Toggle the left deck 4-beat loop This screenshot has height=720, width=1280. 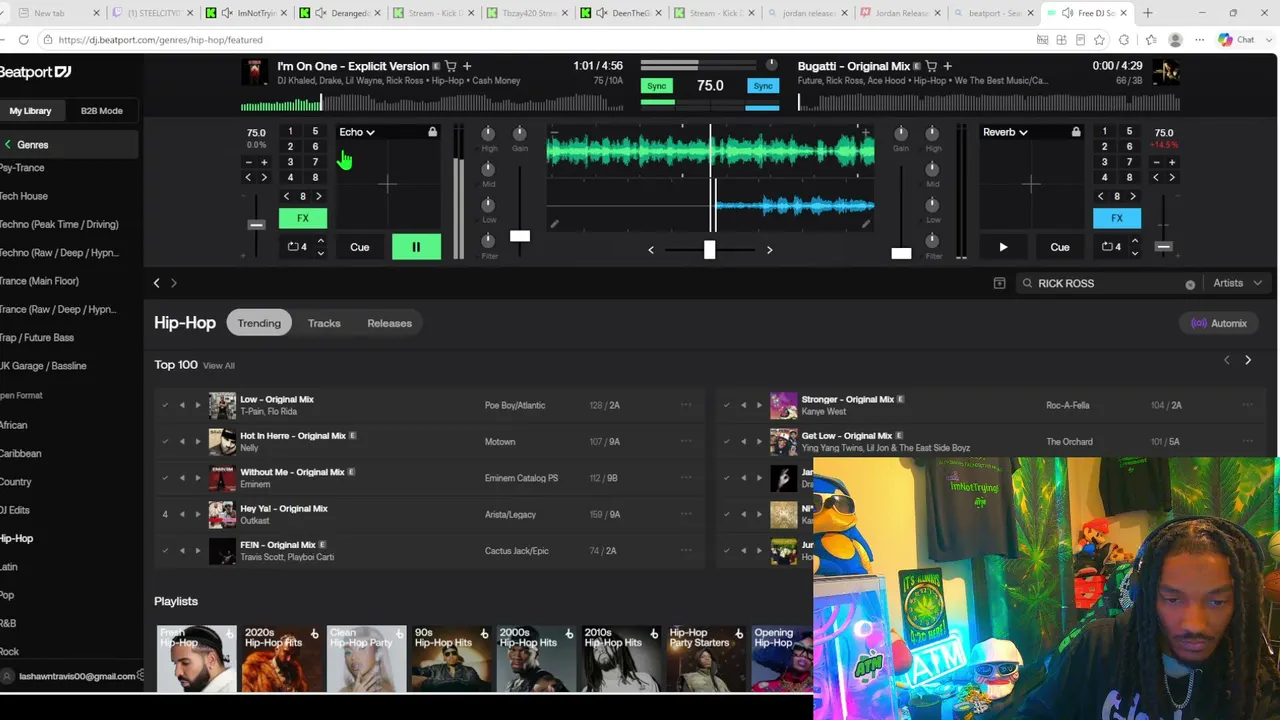297,247
